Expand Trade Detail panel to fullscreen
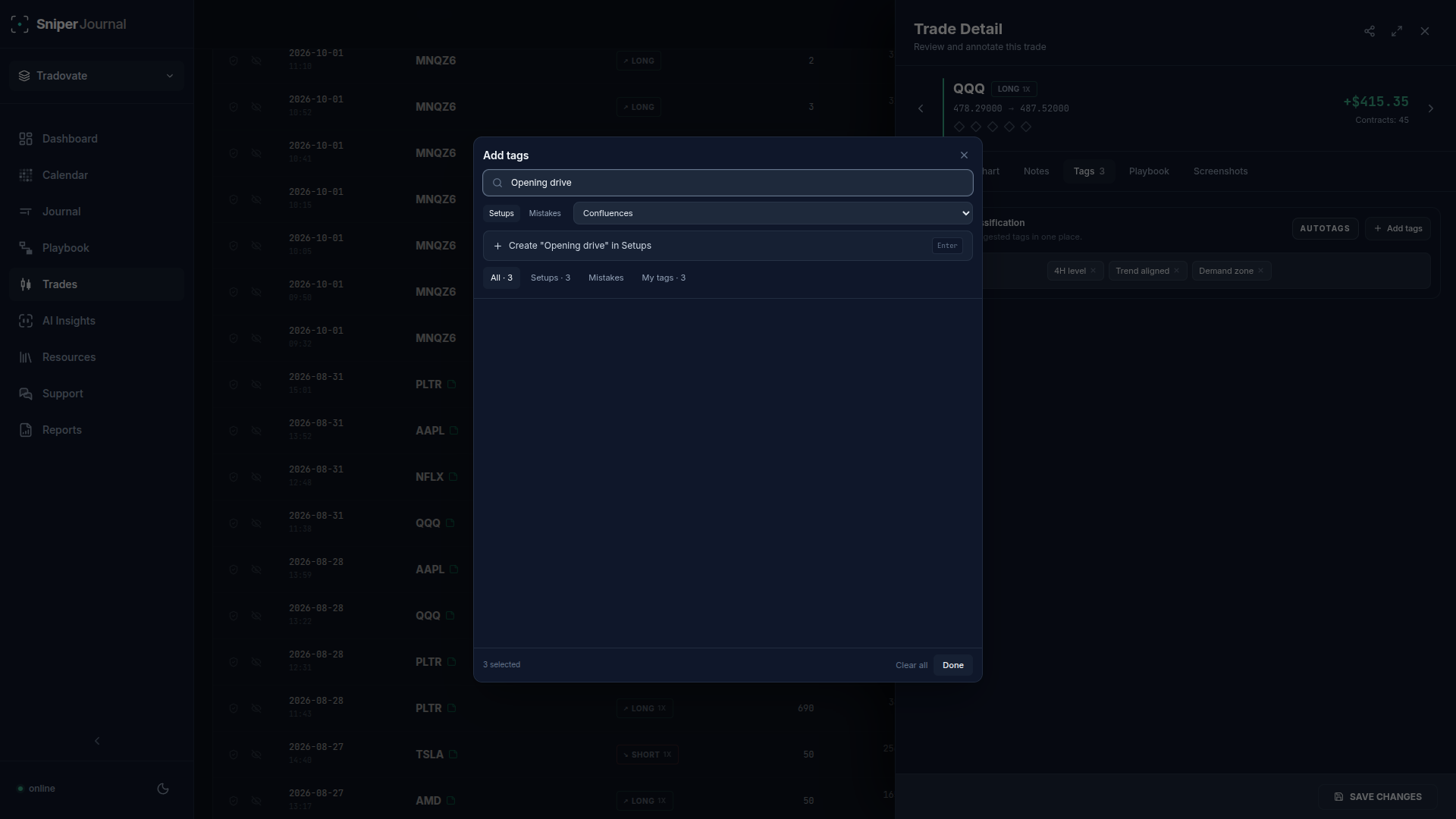This screenshot has width=1456, height=819. click(x=1397, y=31)
